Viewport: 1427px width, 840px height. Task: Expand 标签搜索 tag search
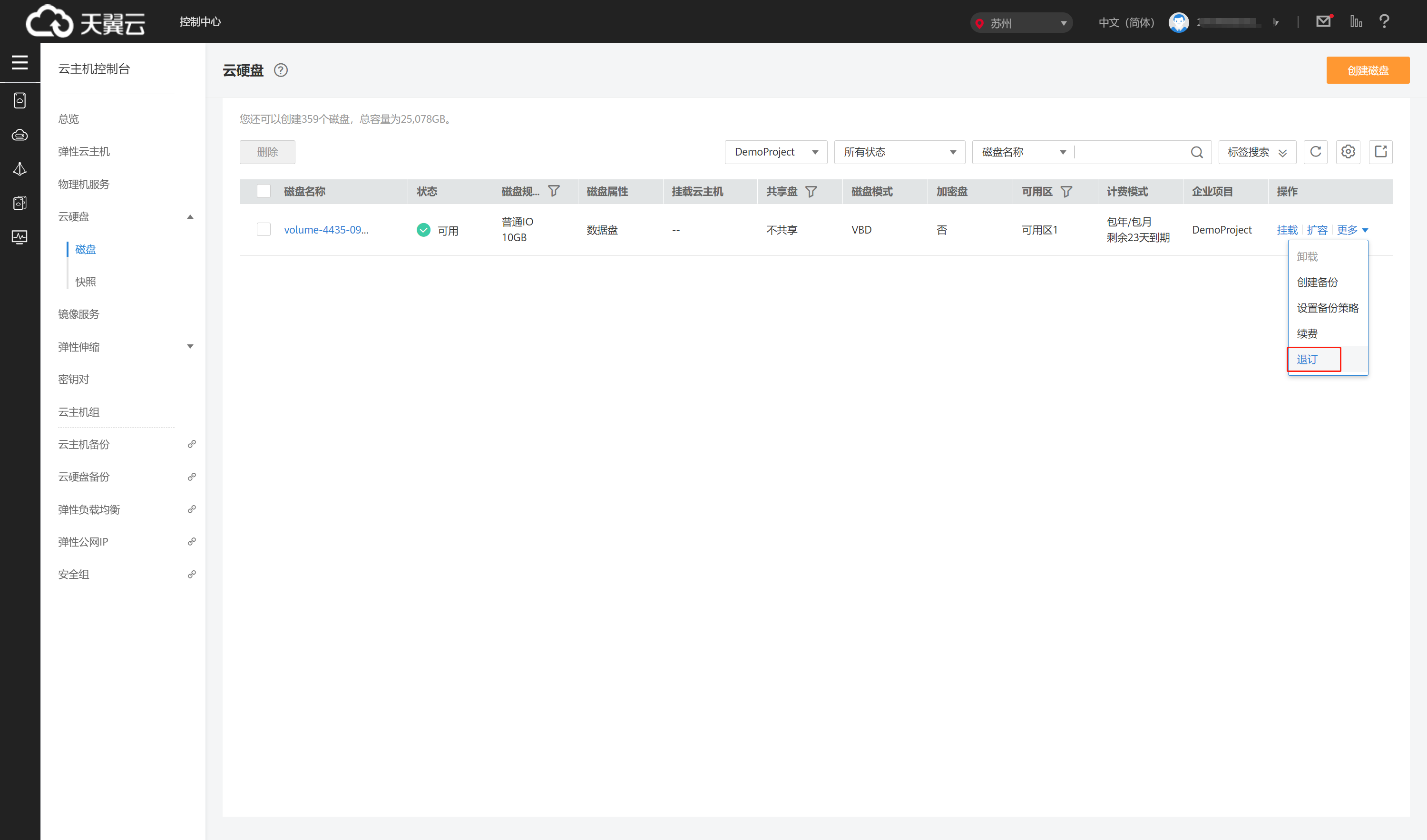pyautogui.click(x=1257, y=152)
